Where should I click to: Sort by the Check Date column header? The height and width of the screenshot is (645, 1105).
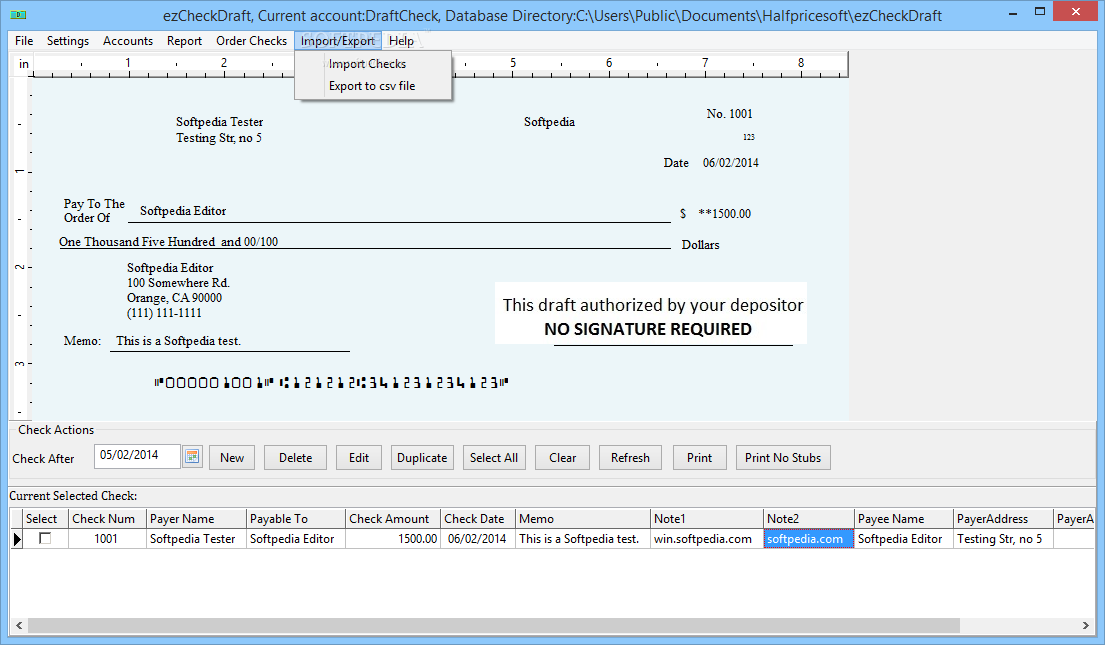[478, 519]
